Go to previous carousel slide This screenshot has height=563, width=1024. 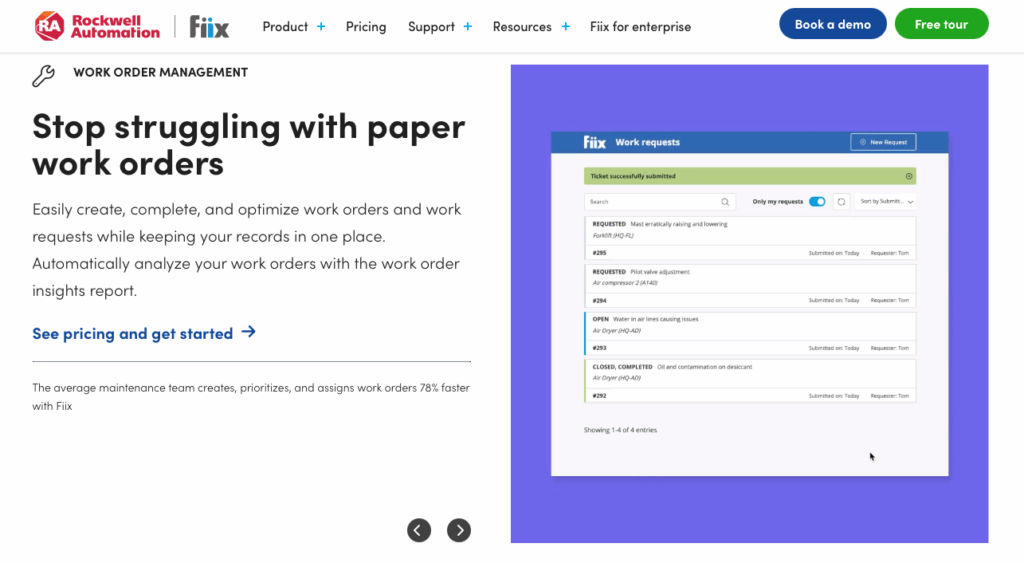click(x=419, y=530)
